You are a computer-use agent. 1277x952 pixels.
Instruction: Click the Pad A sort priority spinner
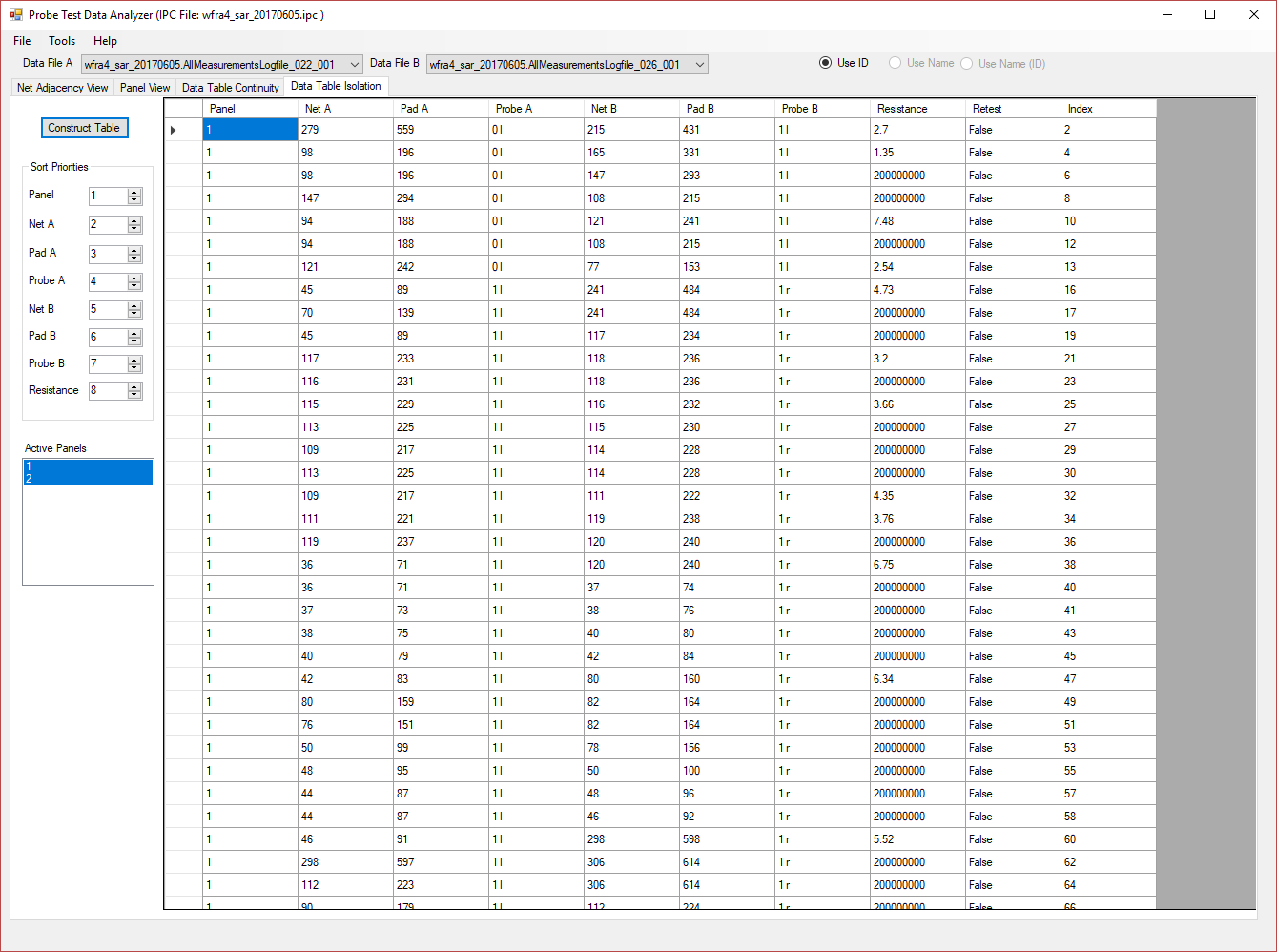(x=134, y=255)
